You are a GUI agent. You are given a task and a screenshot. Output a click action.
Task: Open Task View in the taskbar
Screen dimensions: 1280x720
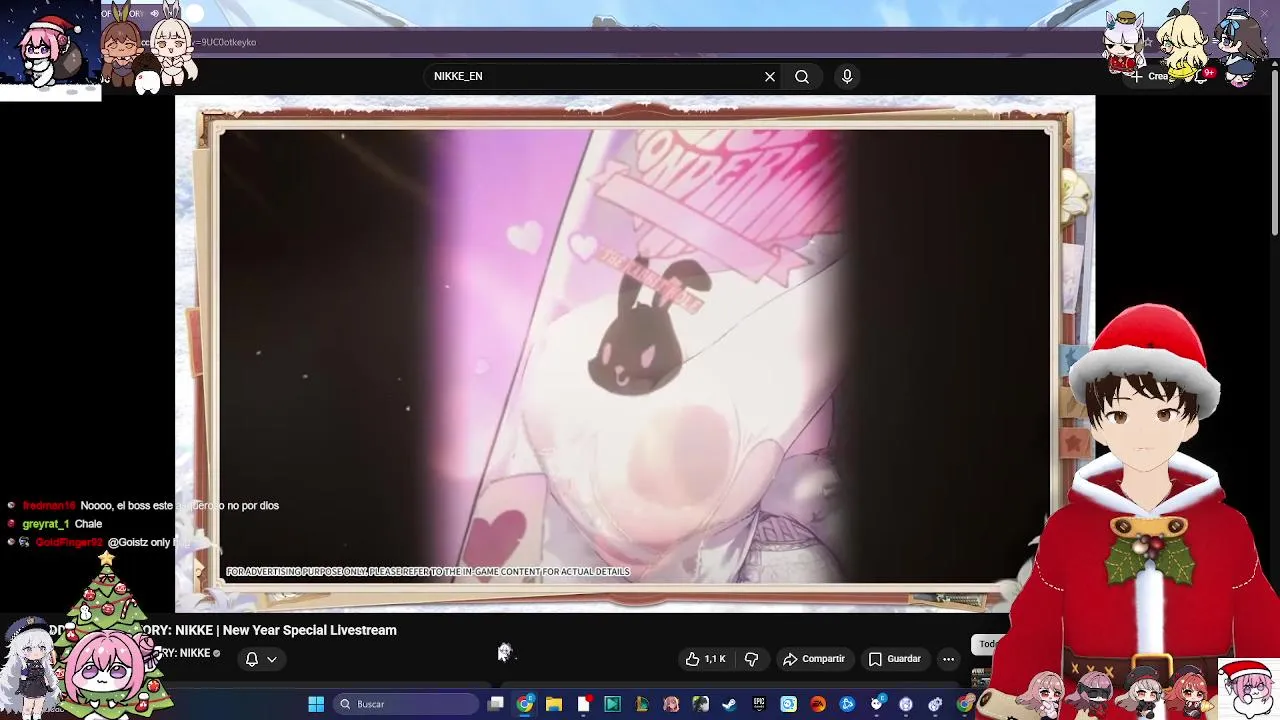point(495,704)
